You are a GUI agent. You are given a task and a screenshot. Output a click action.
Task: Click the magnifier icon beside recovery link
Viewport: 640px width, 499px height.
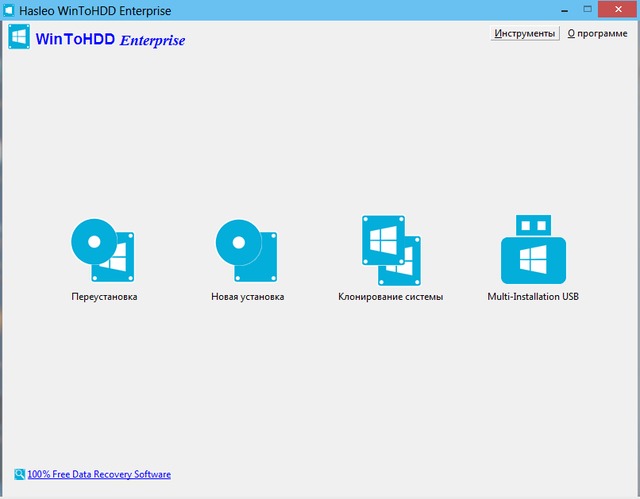point(20,474)
